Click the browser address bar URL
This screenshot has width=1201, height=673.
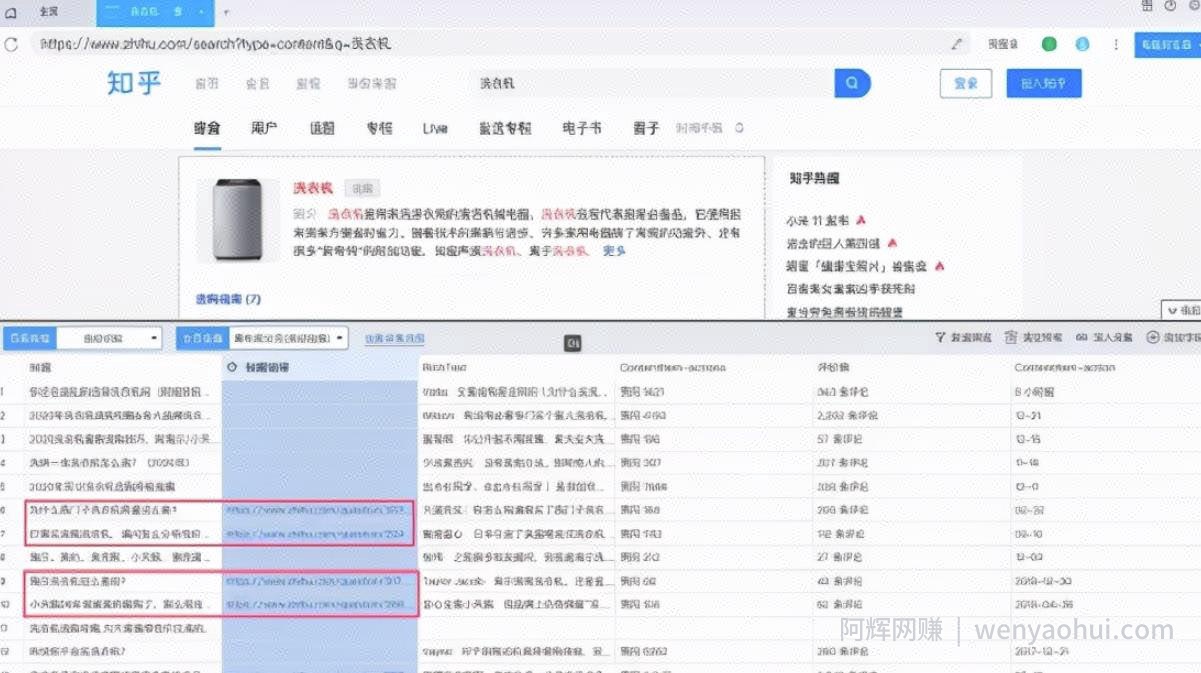(215, 44)
